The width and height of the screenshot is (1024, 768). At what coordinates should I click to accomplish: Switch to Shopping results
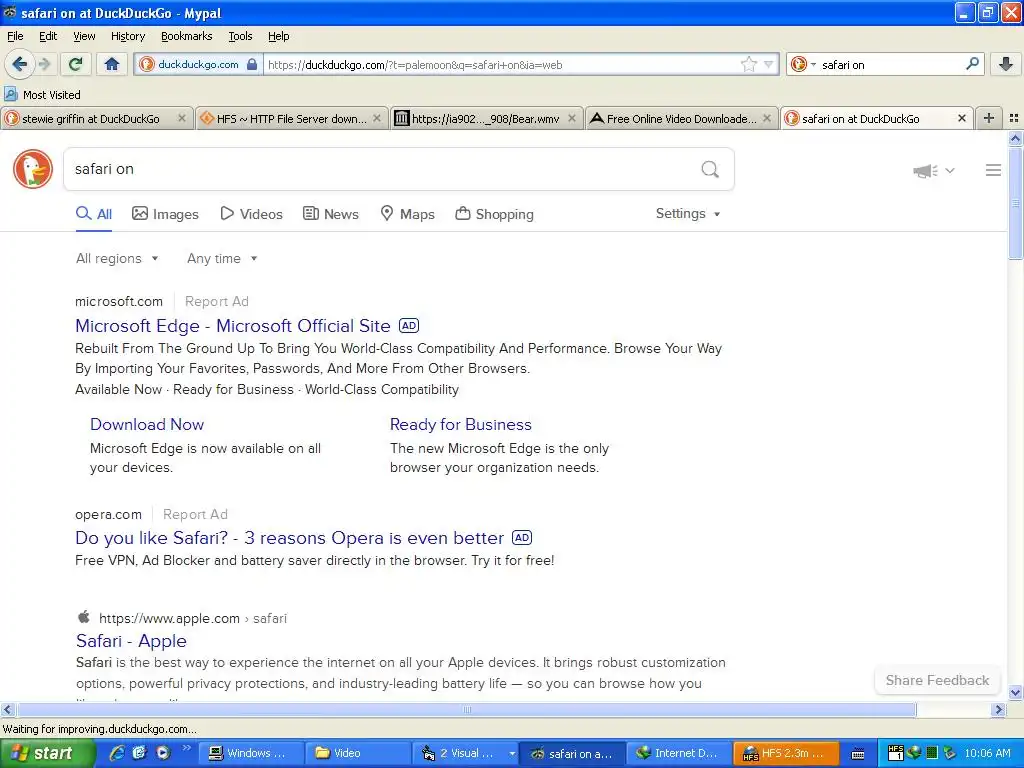(x=494, y=214)
